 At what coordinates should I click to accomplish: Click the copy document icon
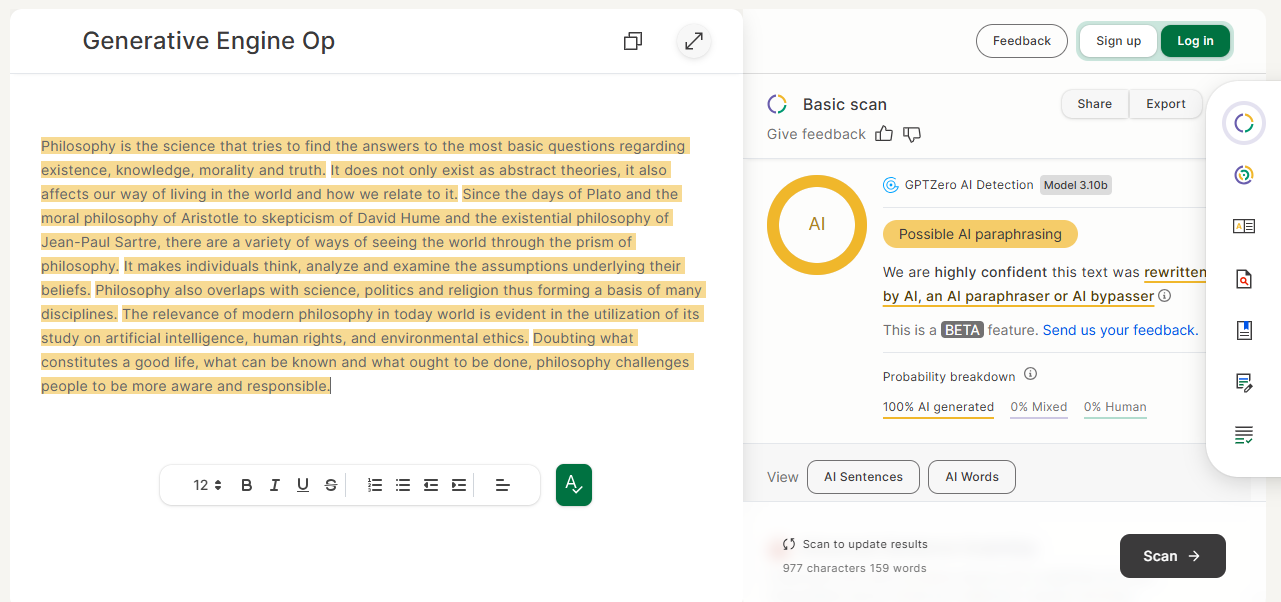(632, 41)
